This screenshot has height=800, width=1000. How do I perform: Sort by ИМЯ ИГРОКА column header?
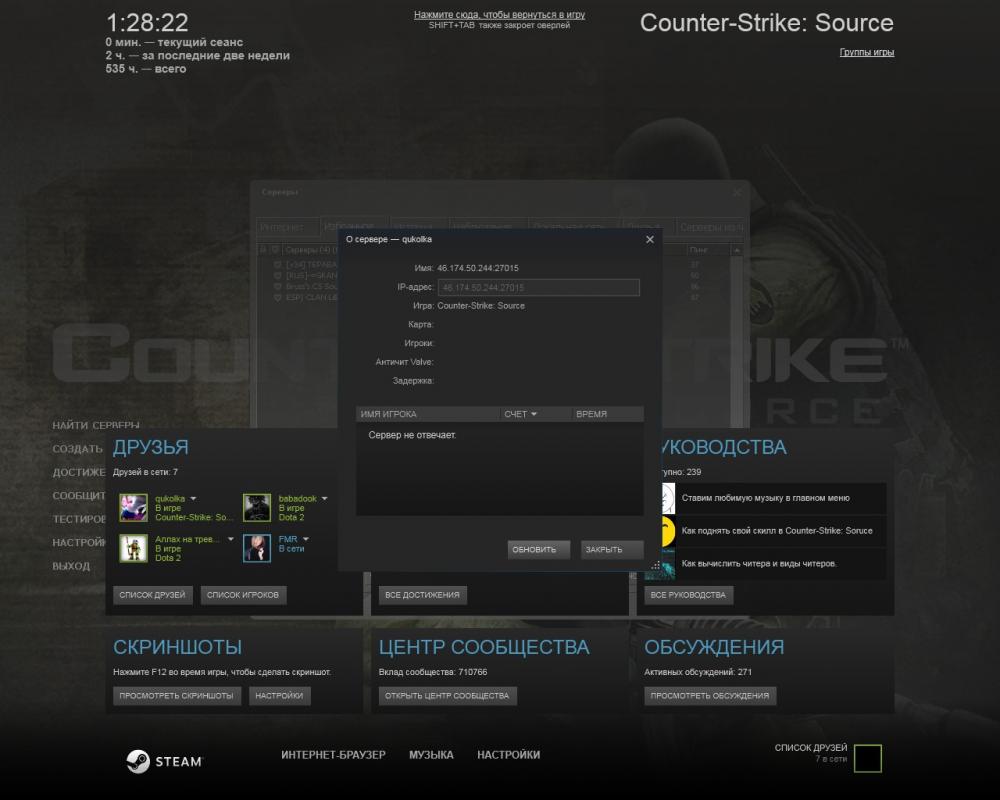428,414
